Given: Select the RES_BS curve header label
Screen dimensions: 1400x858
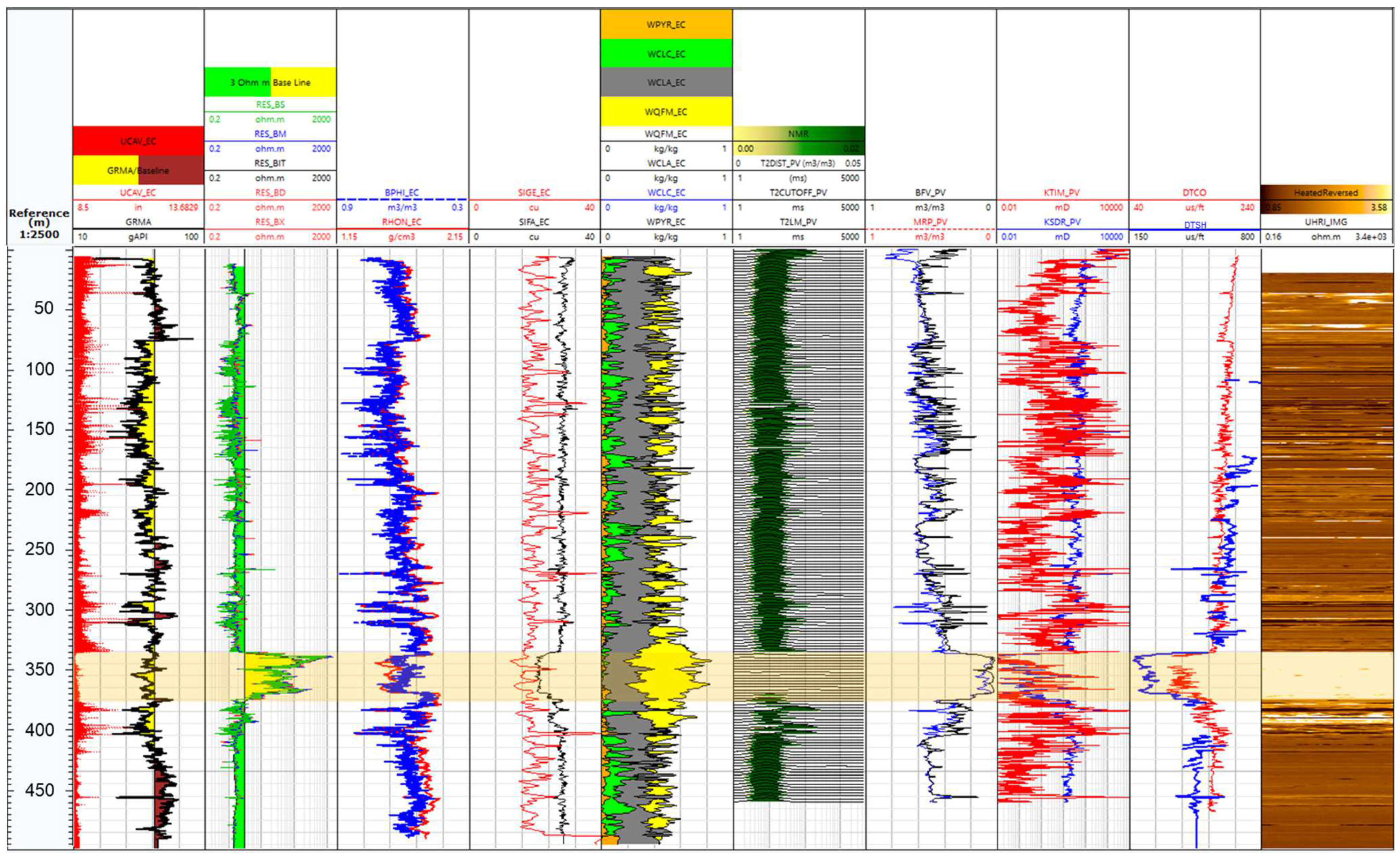Looking at the screenshot, I should pos(270,105).
